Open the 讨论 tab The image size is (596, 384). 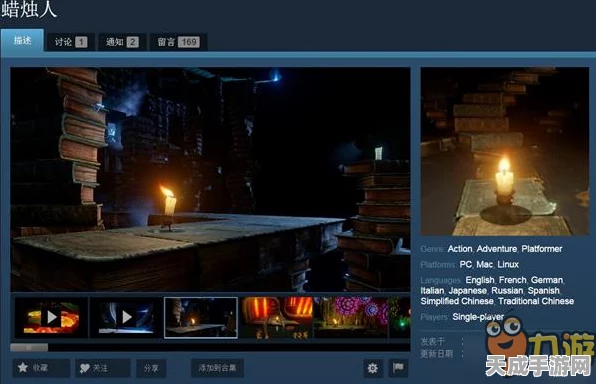(70, 42)
